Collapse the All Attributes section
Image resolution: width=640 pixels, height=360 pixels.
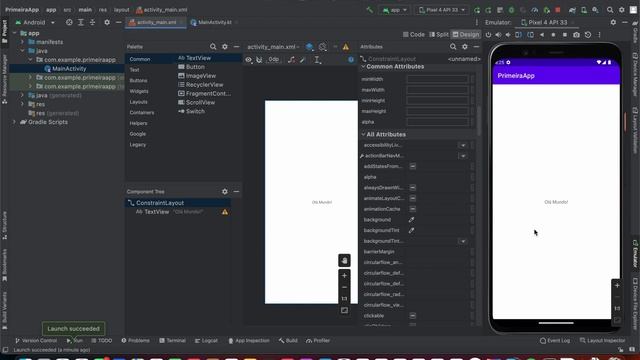363,134
